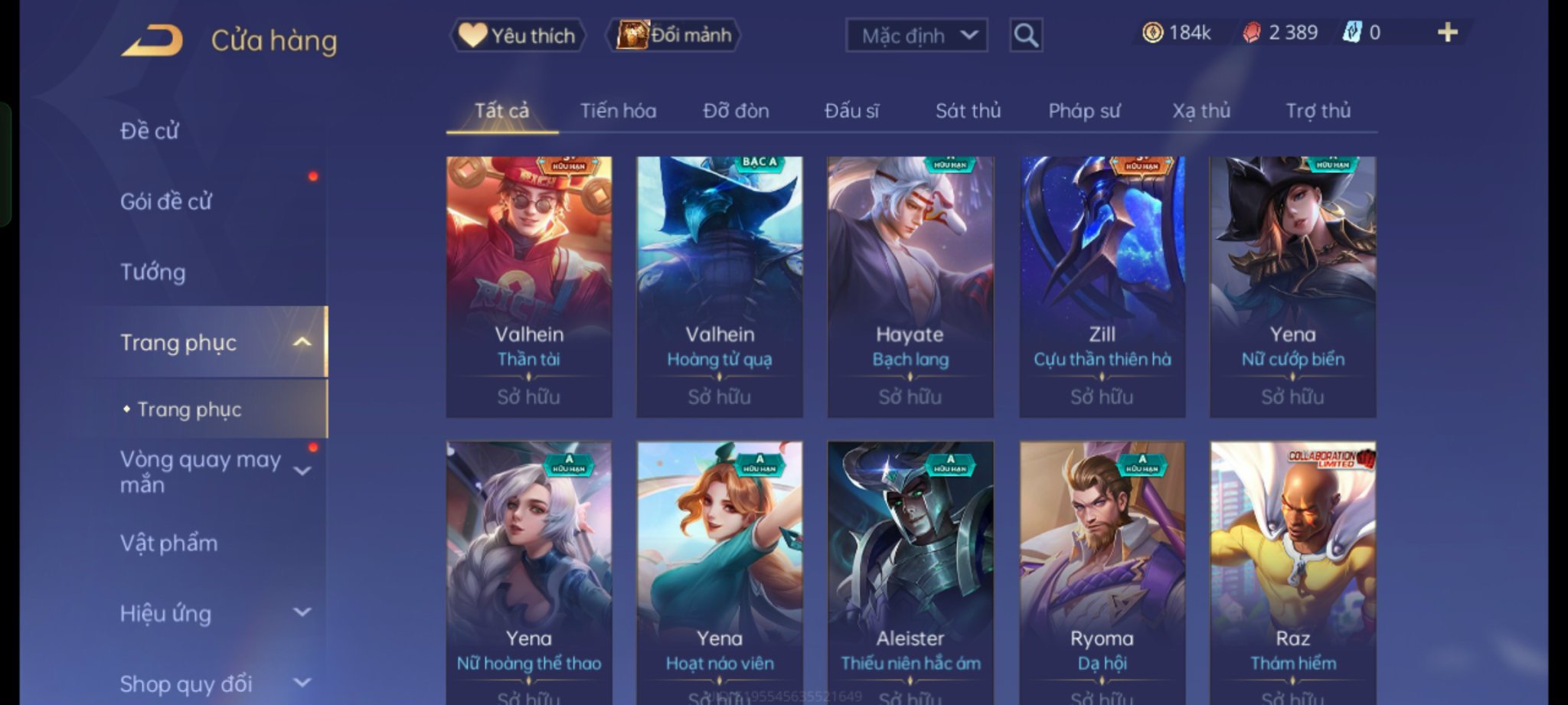Expand the Shop quy đổi section
The image size is (1568, 705).
point(302,682)
